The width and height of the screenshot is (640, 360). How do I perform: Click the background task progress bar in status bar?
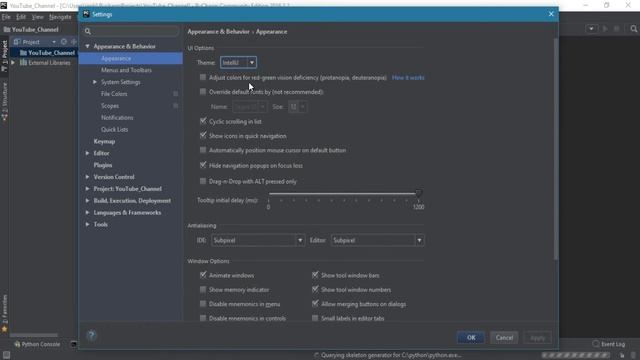(x=577, y=355)
